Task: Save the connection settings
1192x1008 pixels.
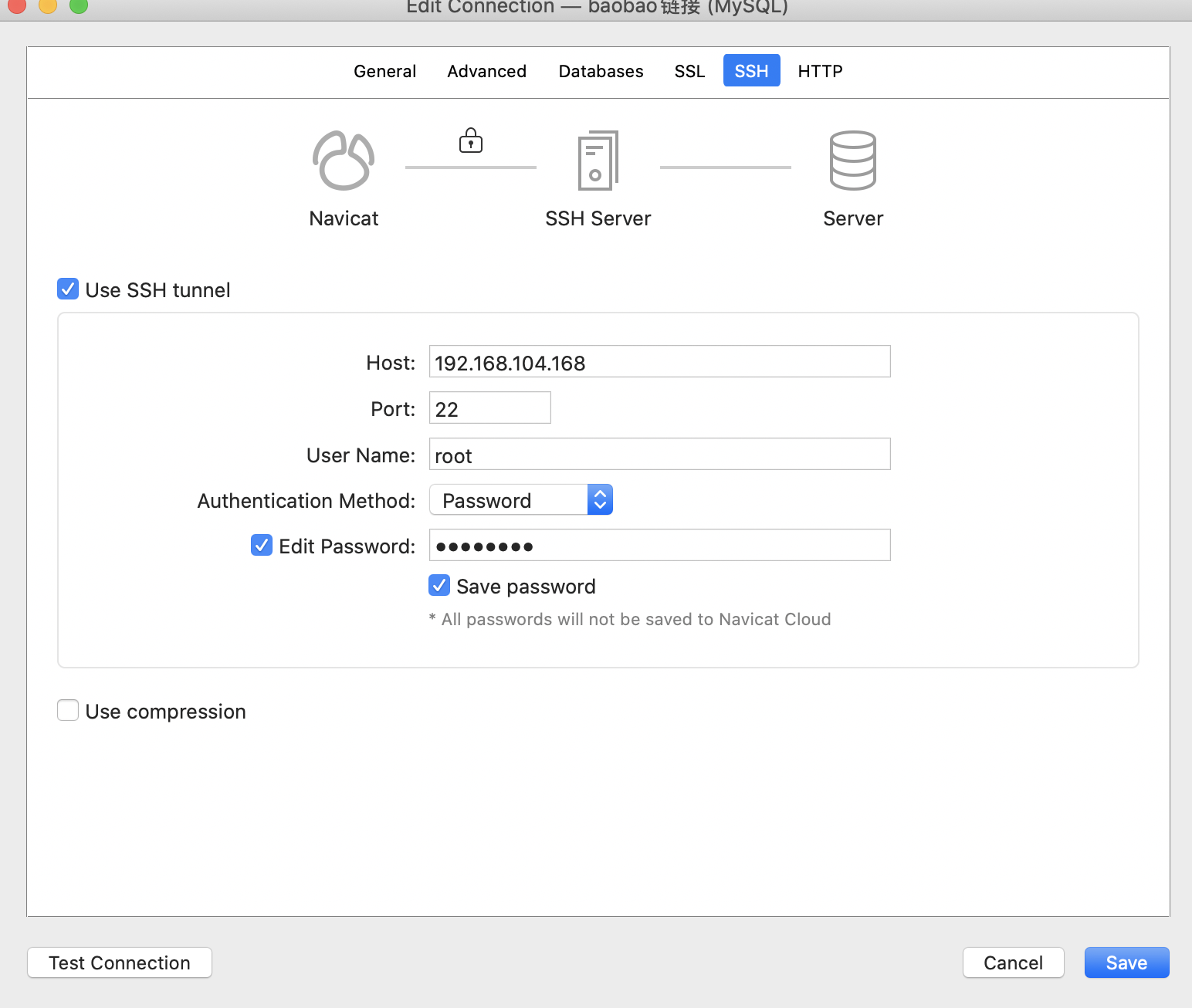Action: click(x=1127, y=962)
